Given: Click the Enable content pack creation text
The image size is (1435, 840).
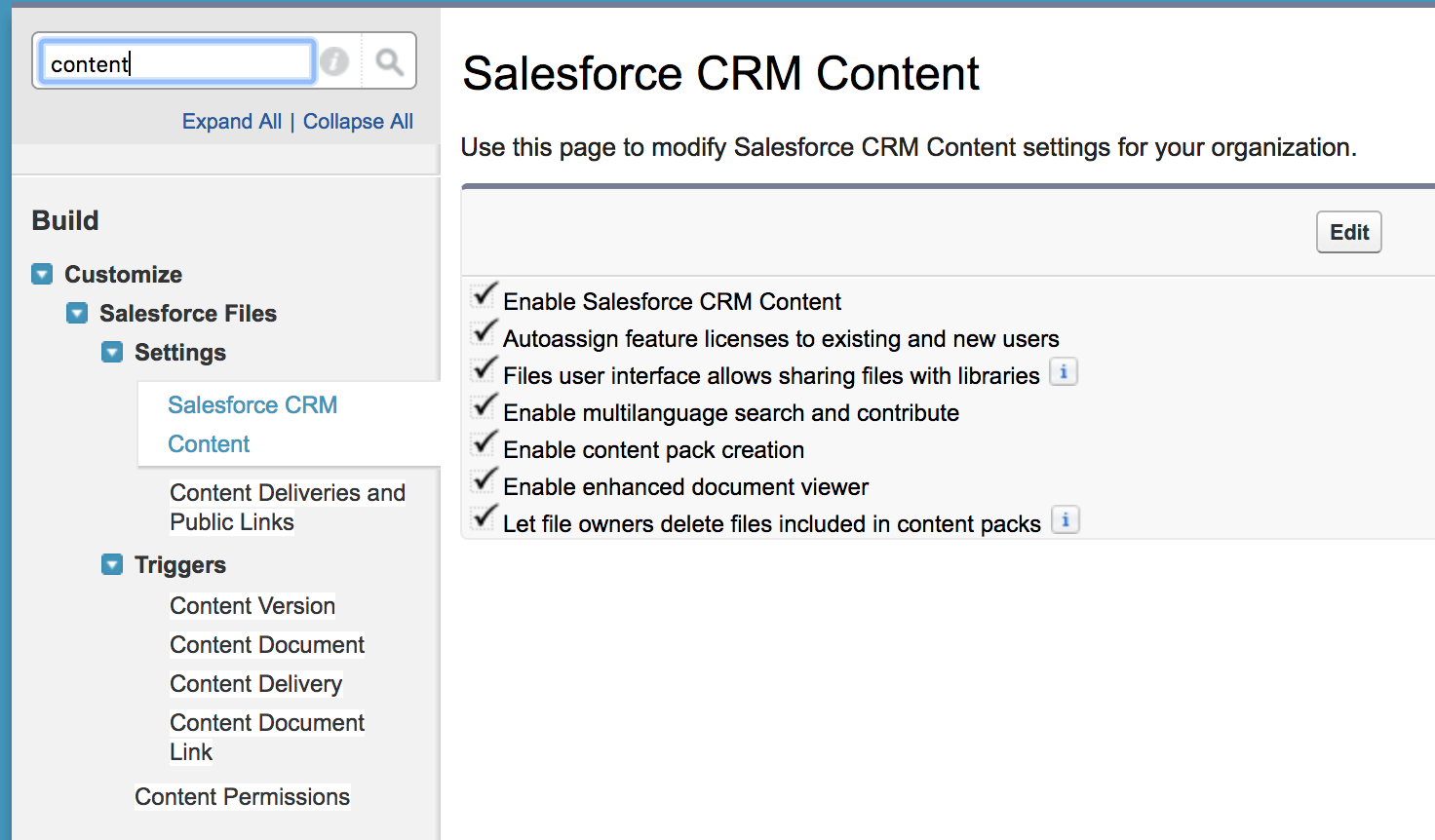Looking at the screenshot, I should pyautogui.click(x=653, y=449).
